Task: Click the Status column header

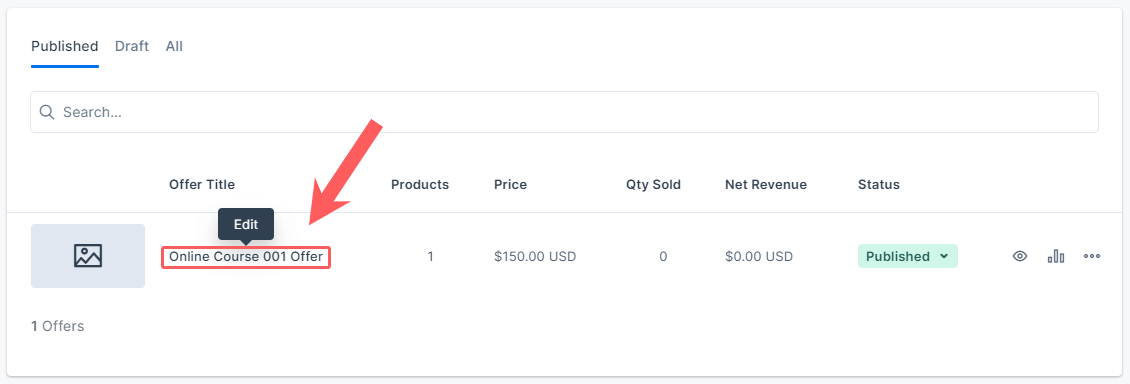Action: pos(878,184)
